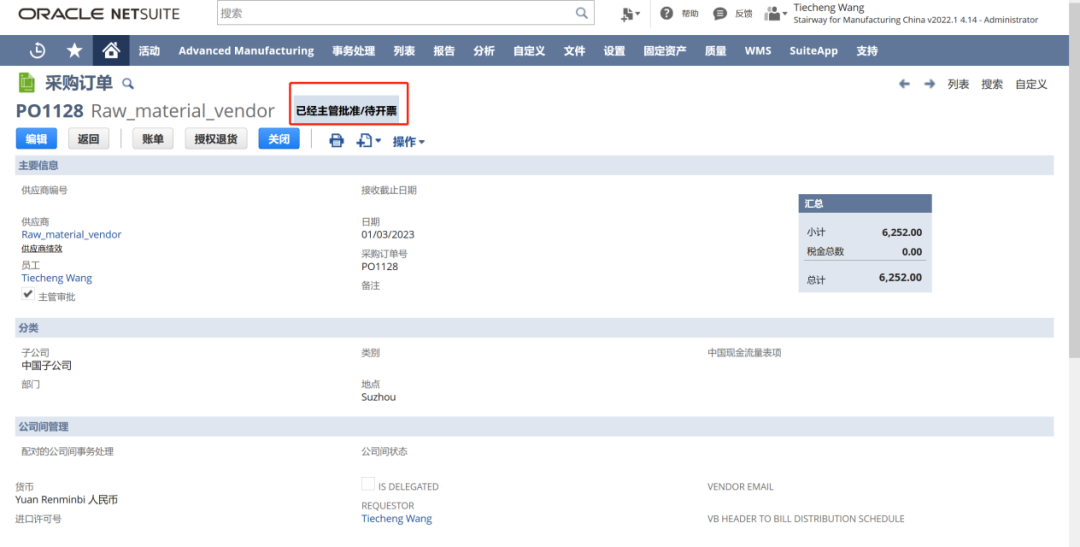Click the 帮助 help label
Image resolution: width=1080 pixels, height=547 pixels.
690,14
